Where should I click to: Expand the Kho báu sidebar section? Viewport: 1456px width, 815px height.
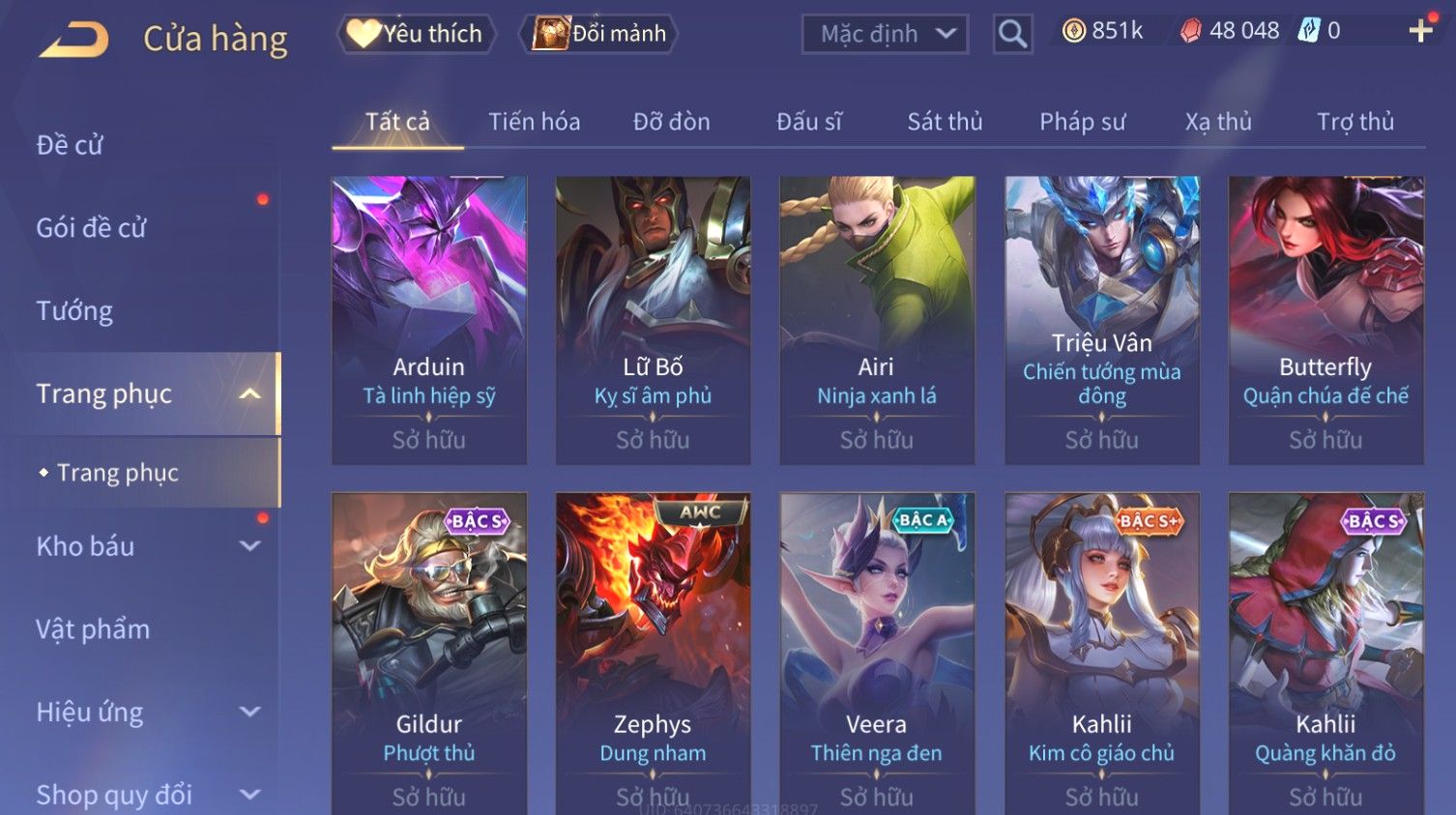click(x=250, y=546)
